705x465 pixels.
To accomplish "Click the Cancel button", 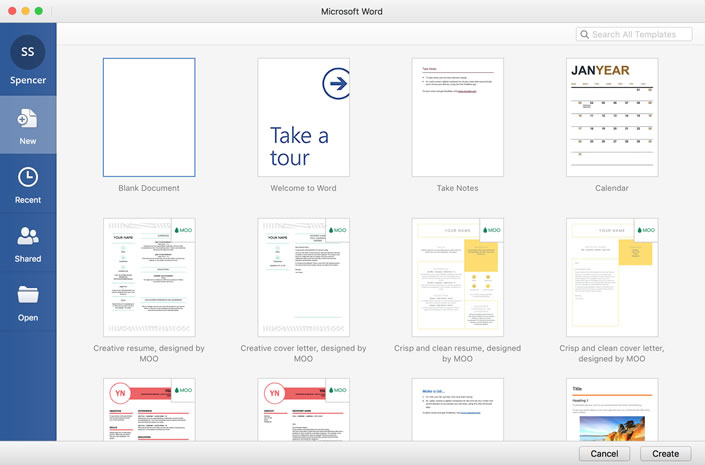I will tap(604, 454).
